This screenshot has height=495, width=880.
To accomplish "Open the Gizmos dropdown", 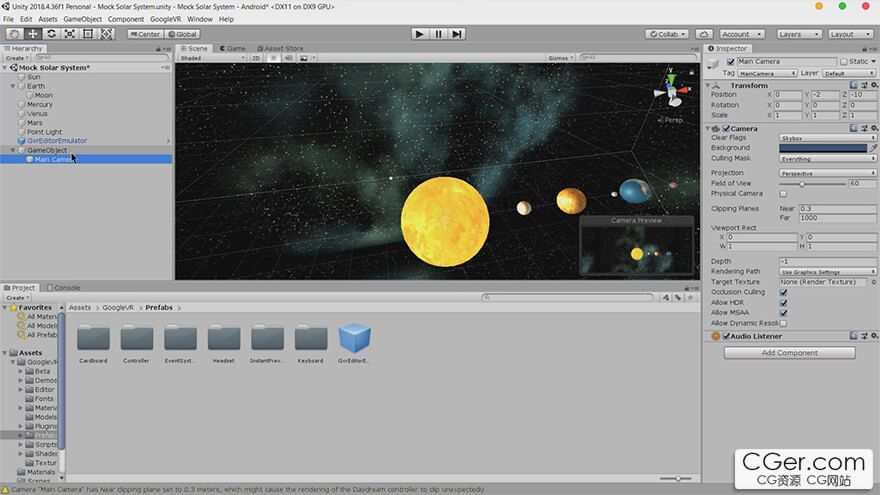I will pos(560,58).
